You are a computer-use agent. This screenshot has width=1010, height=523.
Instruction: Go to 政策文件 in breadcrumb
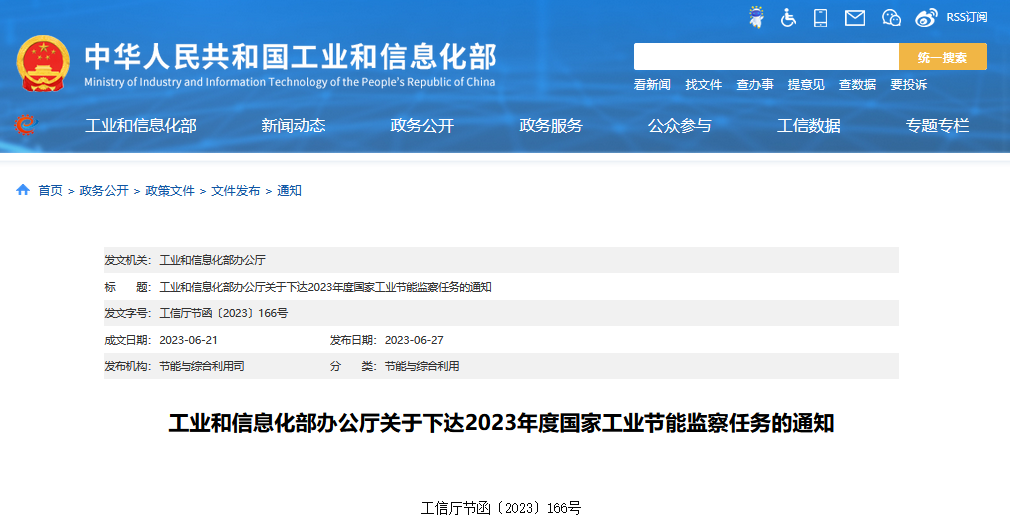[170, 191]
